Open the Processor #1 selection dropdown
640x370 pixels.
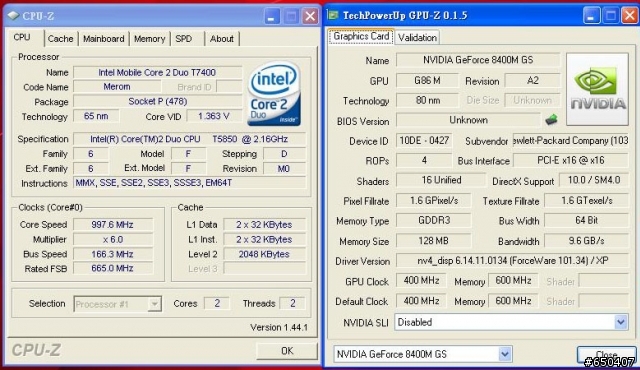pyautogui.click(x=118, y=304)
